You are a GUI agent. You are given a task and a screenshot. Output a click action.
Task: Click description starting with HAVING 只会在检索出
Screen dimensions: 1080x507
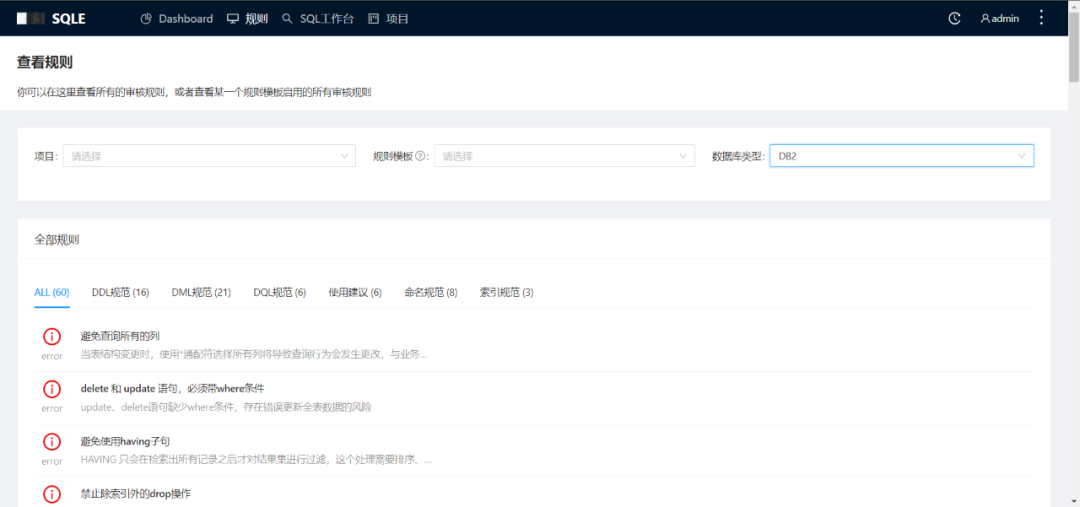coord(256,459)
